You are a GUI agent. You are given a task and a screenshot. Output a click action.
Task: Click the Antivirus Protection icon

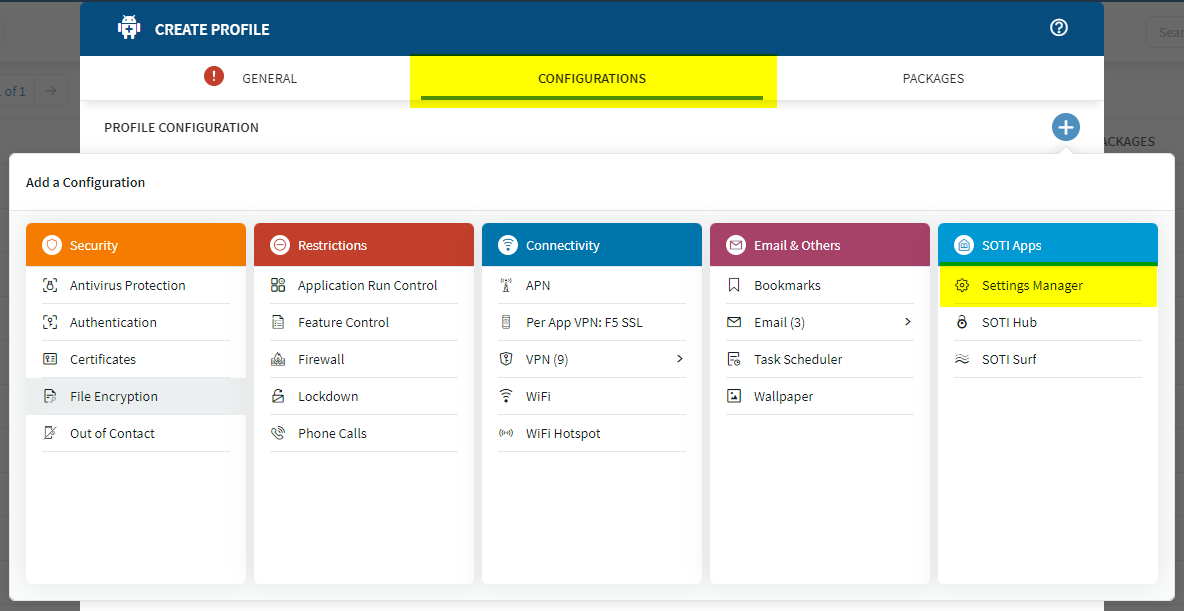click(50, 286)
